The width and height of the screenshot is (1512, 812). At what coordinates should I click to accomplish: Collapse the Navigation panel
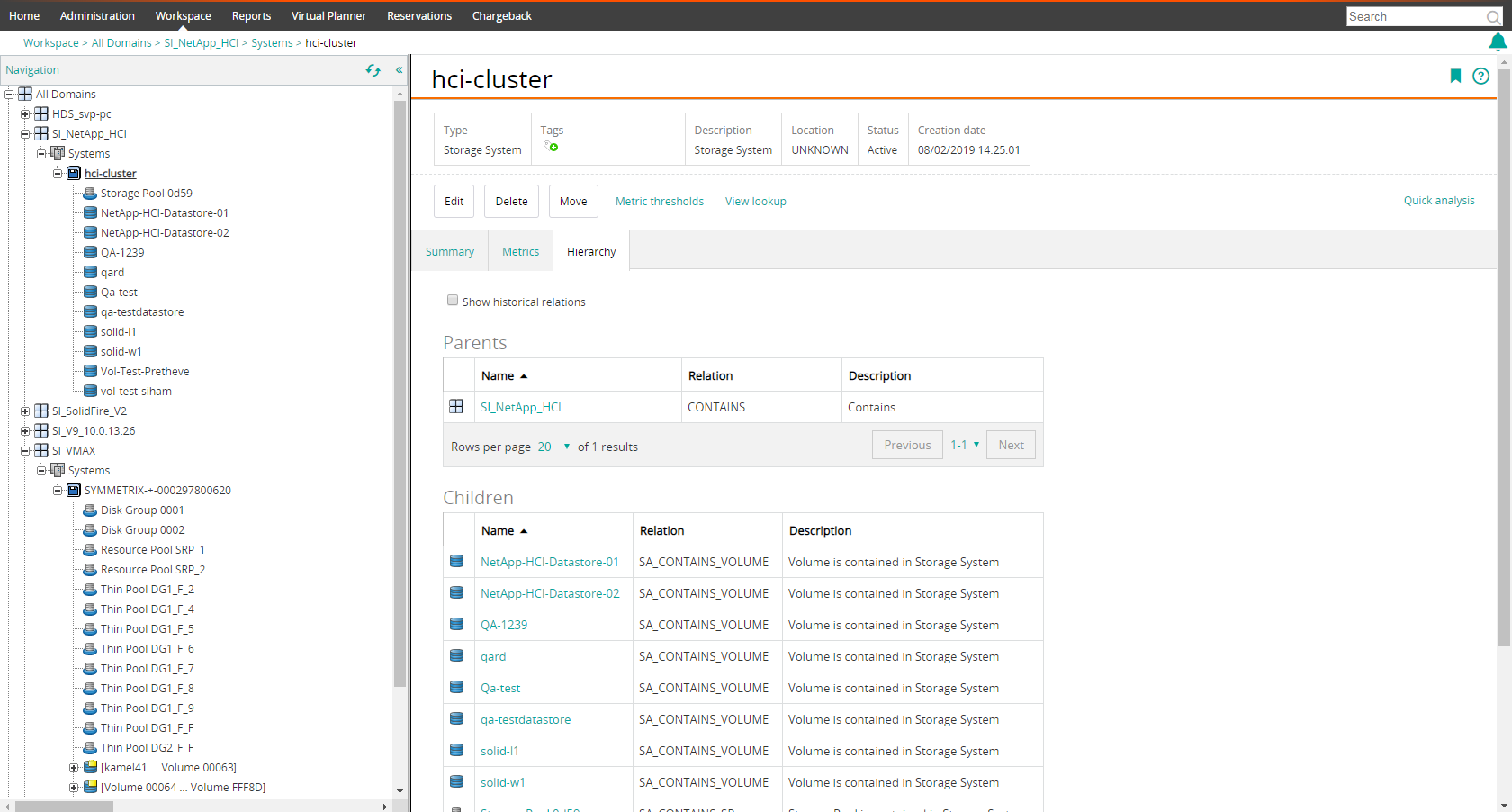(399, 70)
